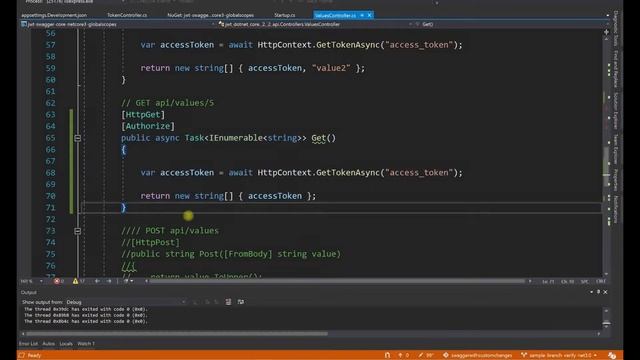Close the Output panel

pos(605,292)
